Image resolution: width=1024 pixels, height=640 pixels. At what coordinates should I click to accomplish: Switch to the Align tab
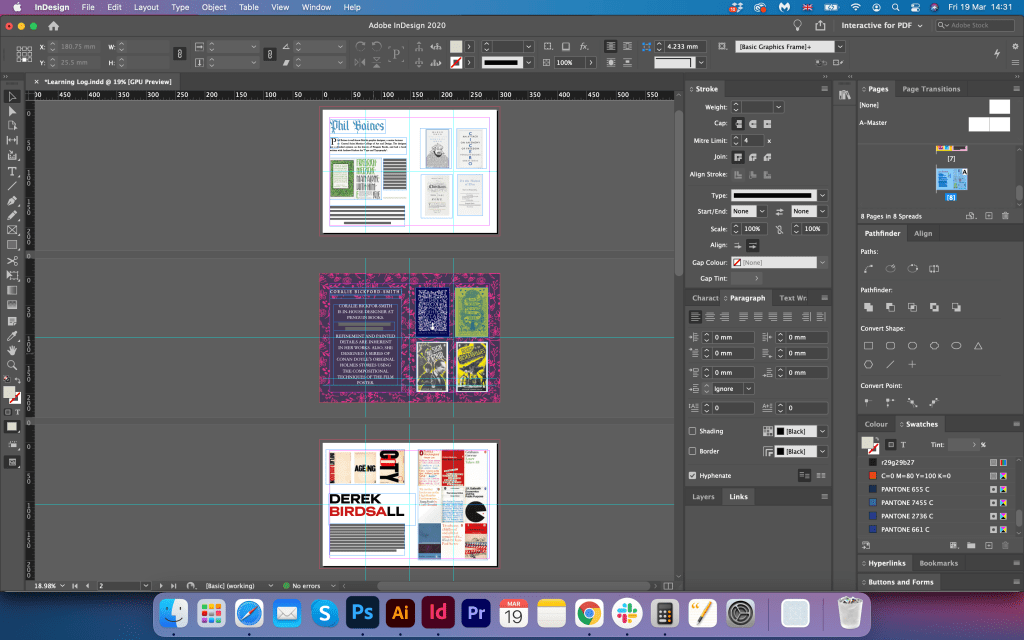[x=923, y=233]
